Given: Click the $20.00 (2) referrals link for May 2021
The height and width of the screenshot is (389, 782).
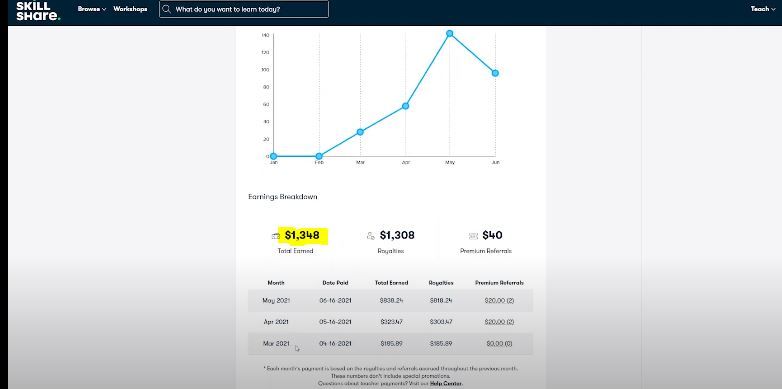Looking at the screenshot, I should coord(499,301).
